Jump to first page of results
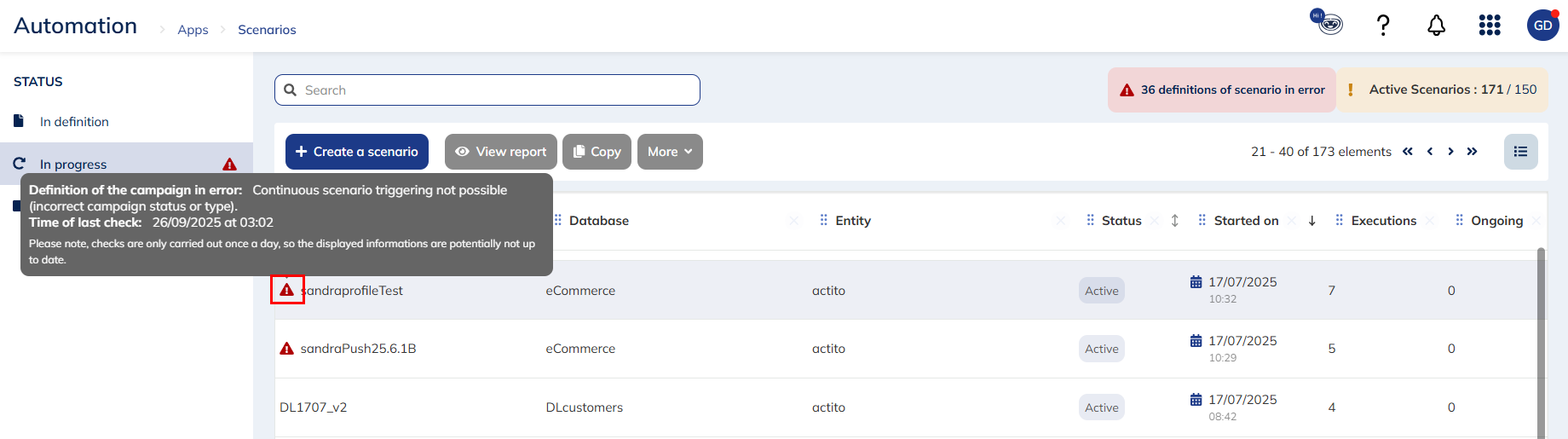This screenshot has width=1568, height=439. coord(1408,152)
